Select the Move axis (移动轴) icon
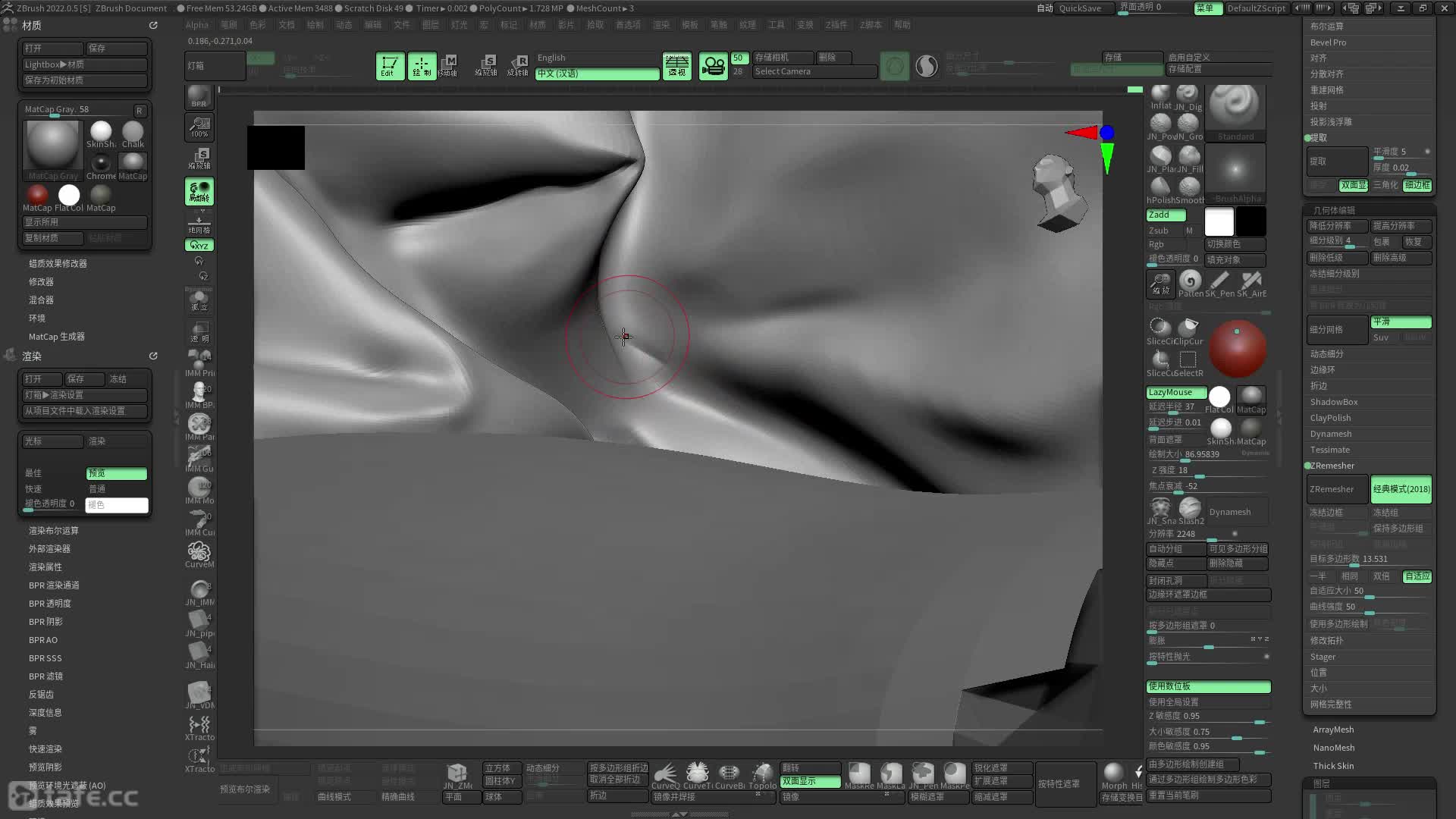The height and width of the screenshot is (819, 1456). (449, 66)
